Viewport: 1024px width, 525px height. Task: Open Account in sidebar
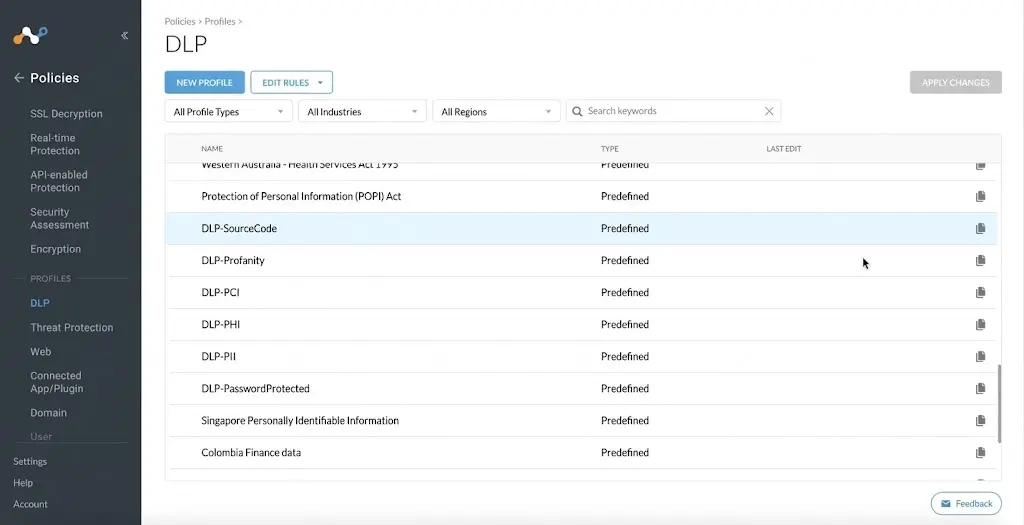pyautogui.click(x=30, y=504)
